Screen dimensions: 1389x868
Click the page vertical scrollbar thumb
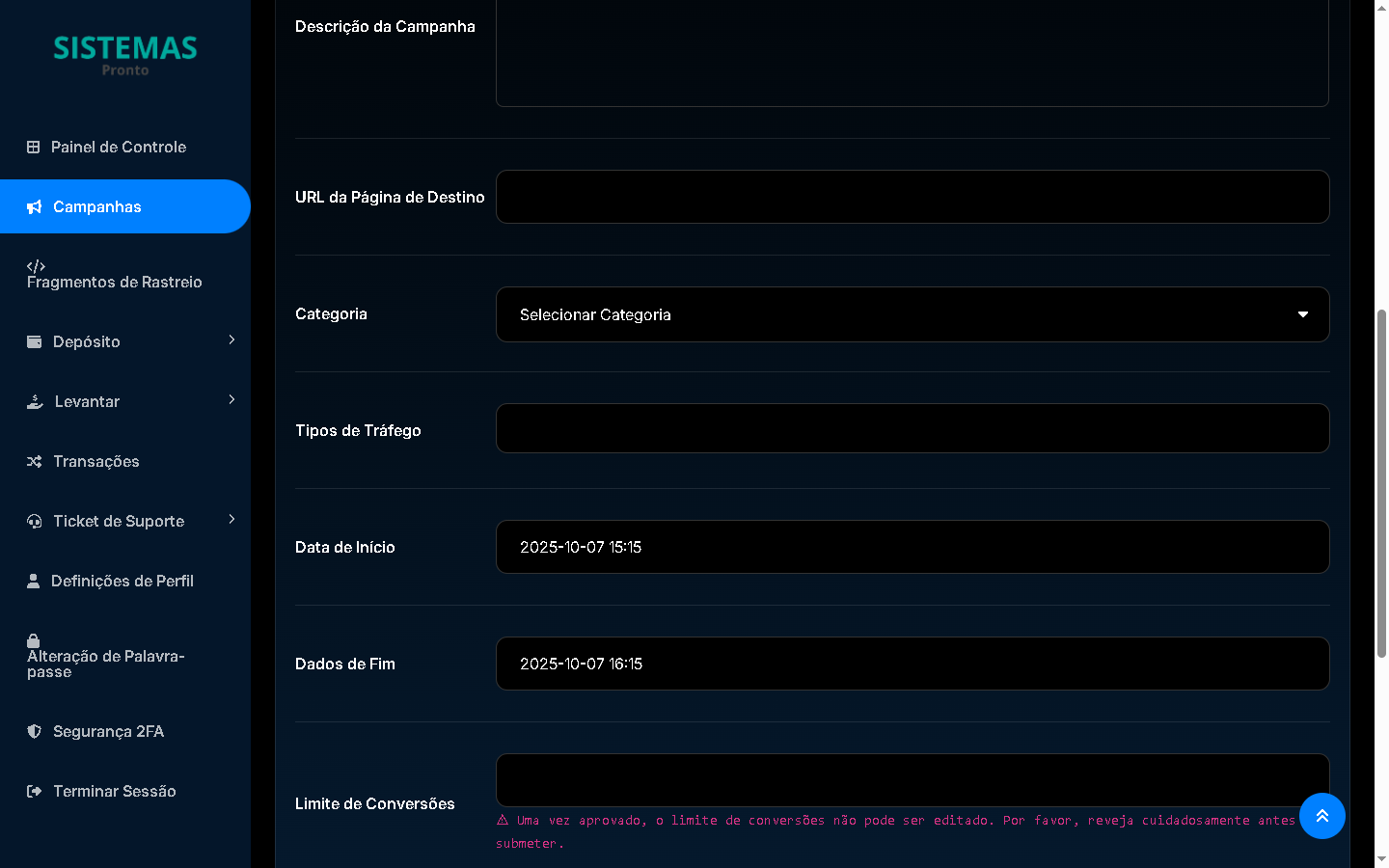(1381, 482)
